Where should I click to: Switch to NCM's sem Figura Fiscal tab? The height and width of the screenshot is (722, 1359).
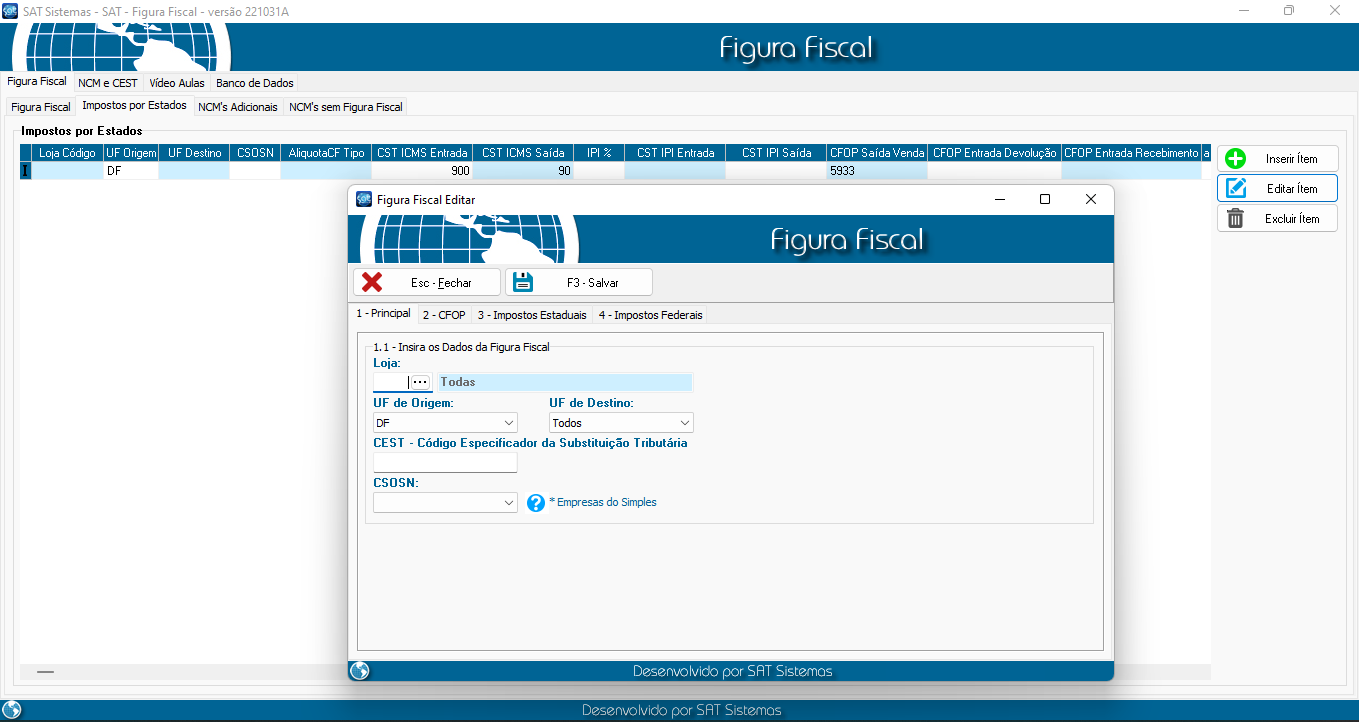click(345, 107)
